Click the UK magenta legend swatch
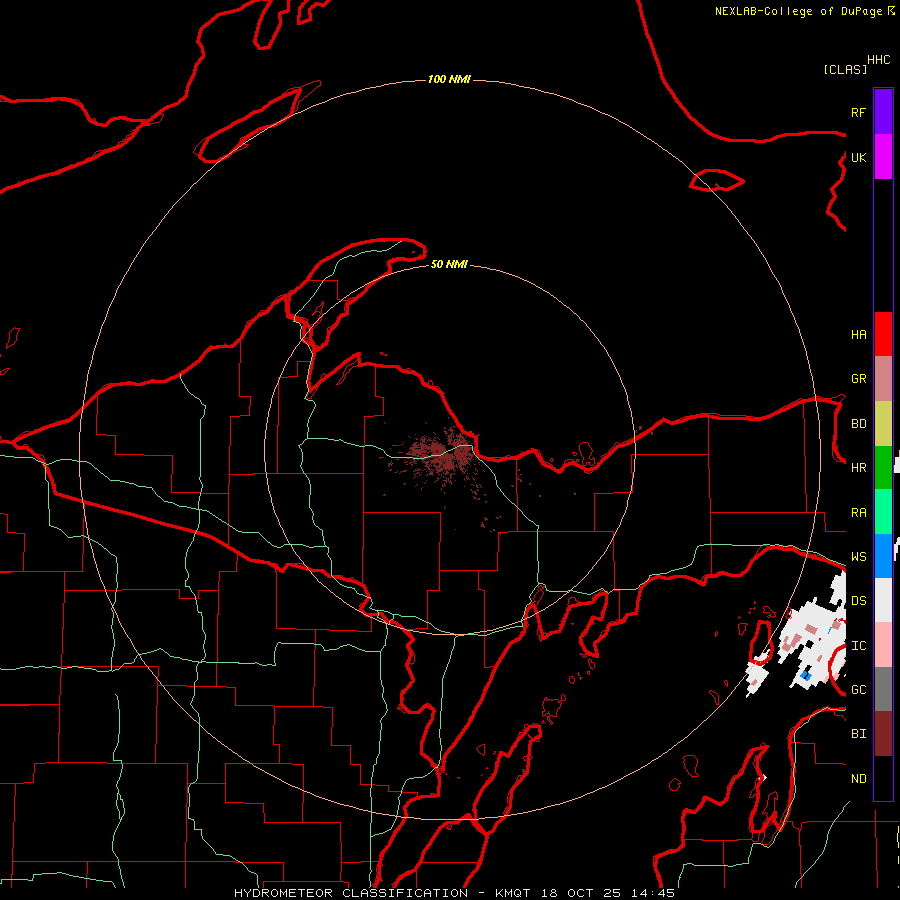Screen dimensions: 900x900 pos(883,157)
